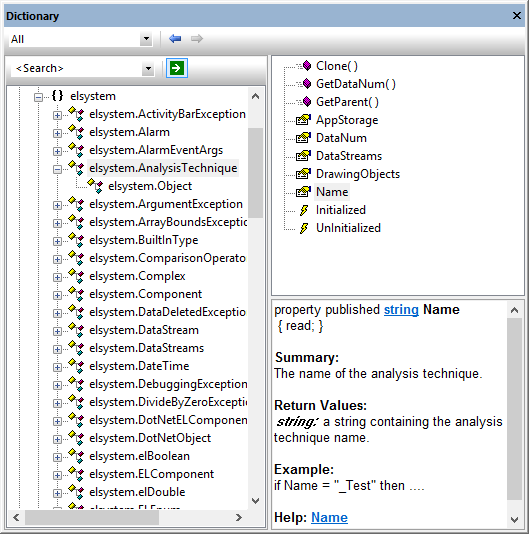Viewport: 529px width, 534px height.
Task: Select the GetDataNum() method
Action: coord(356,83)
